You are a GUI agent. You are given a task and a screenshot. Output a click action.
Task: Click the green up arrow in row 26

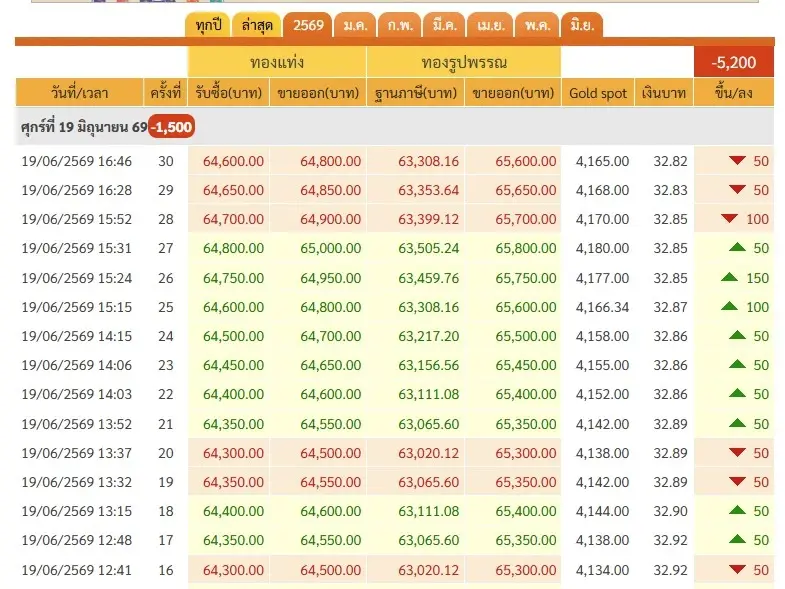pyautogui.click(x=729, y=277)
